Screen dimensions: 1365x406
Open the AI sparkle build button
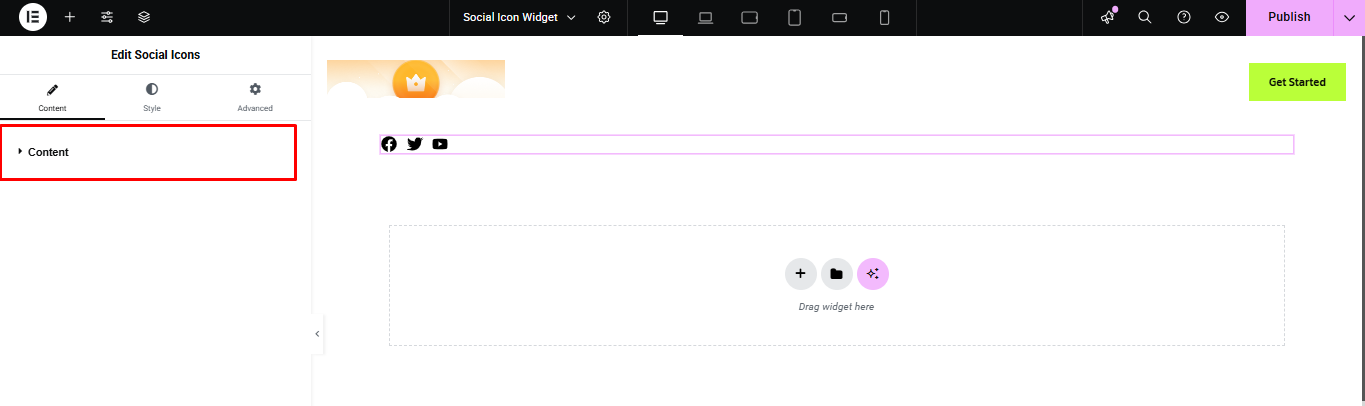coord(872,273)
